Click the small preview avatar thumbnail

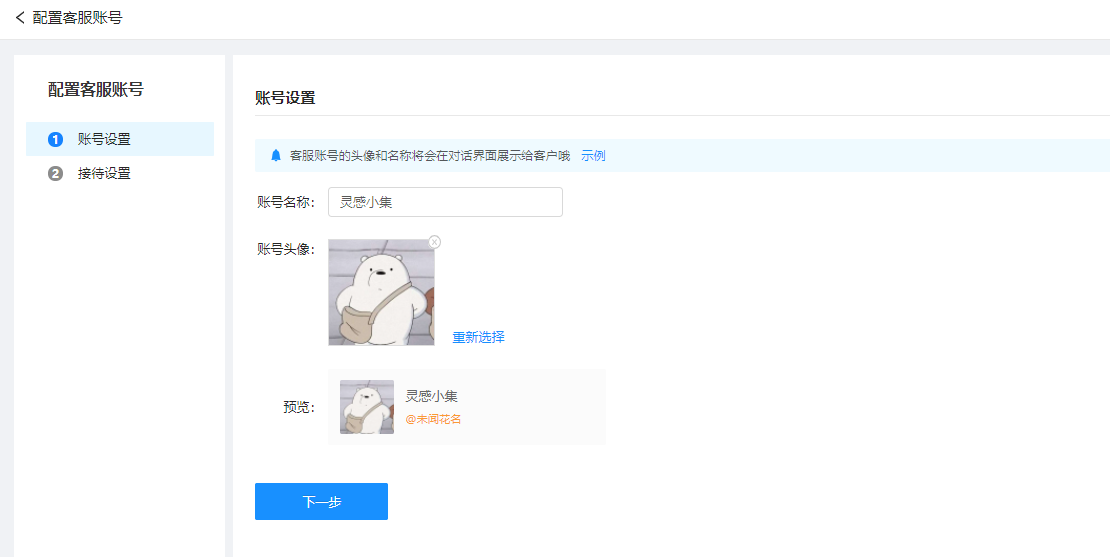(367, 407)
